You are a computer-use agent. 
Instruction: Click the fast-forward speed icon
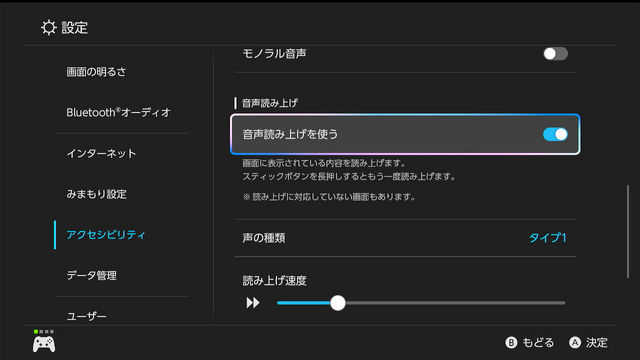(253, 303)
